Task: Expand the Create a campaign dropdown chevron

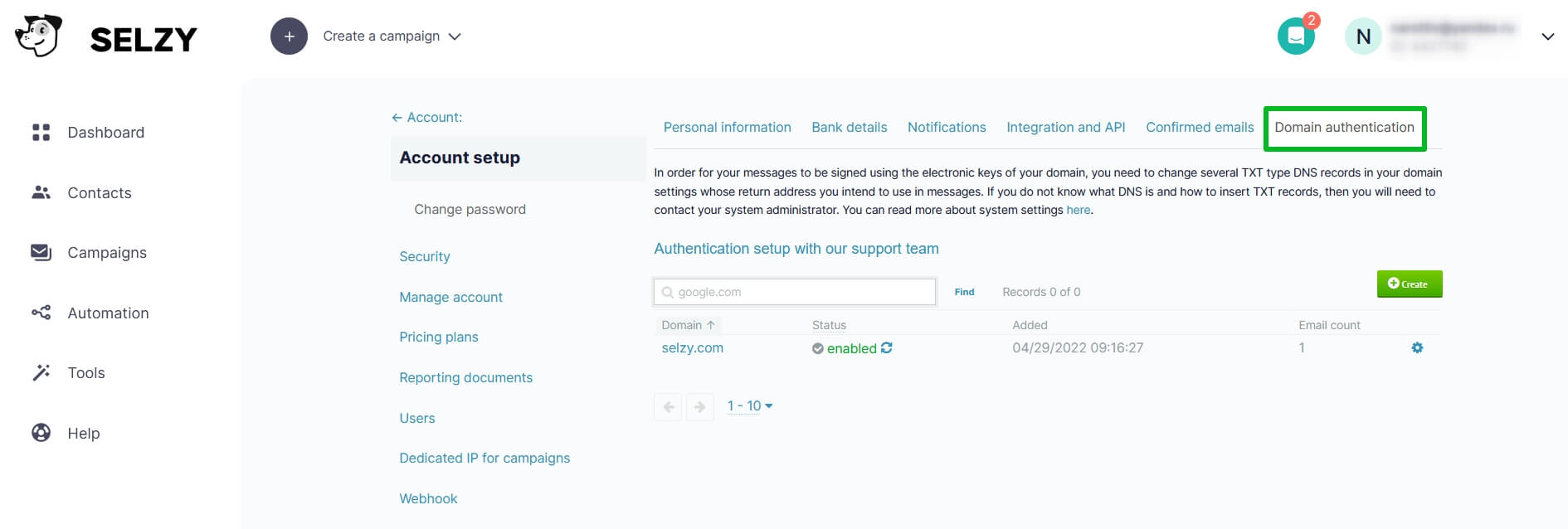Action: [x=455, y=36]
